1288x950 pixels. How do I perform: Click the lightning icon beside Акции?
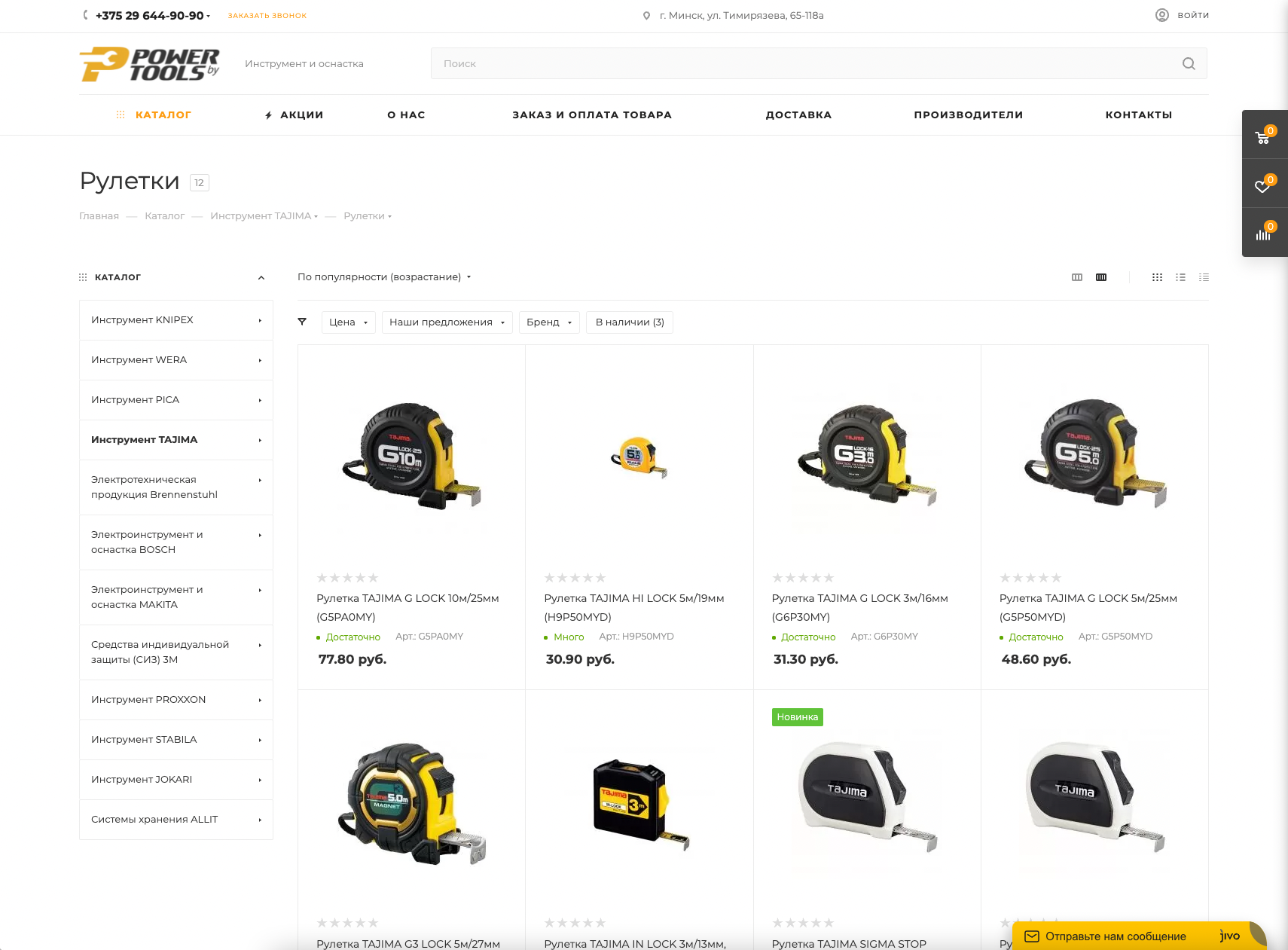click(268, 115)
